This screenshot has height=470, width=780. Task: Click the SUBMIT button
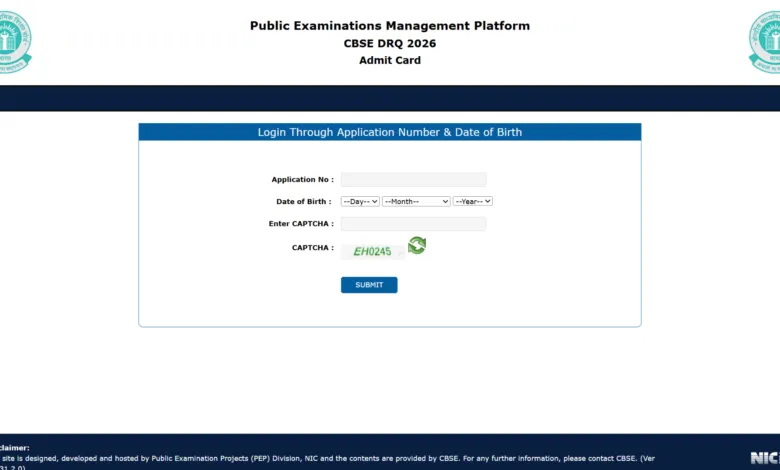369,285
